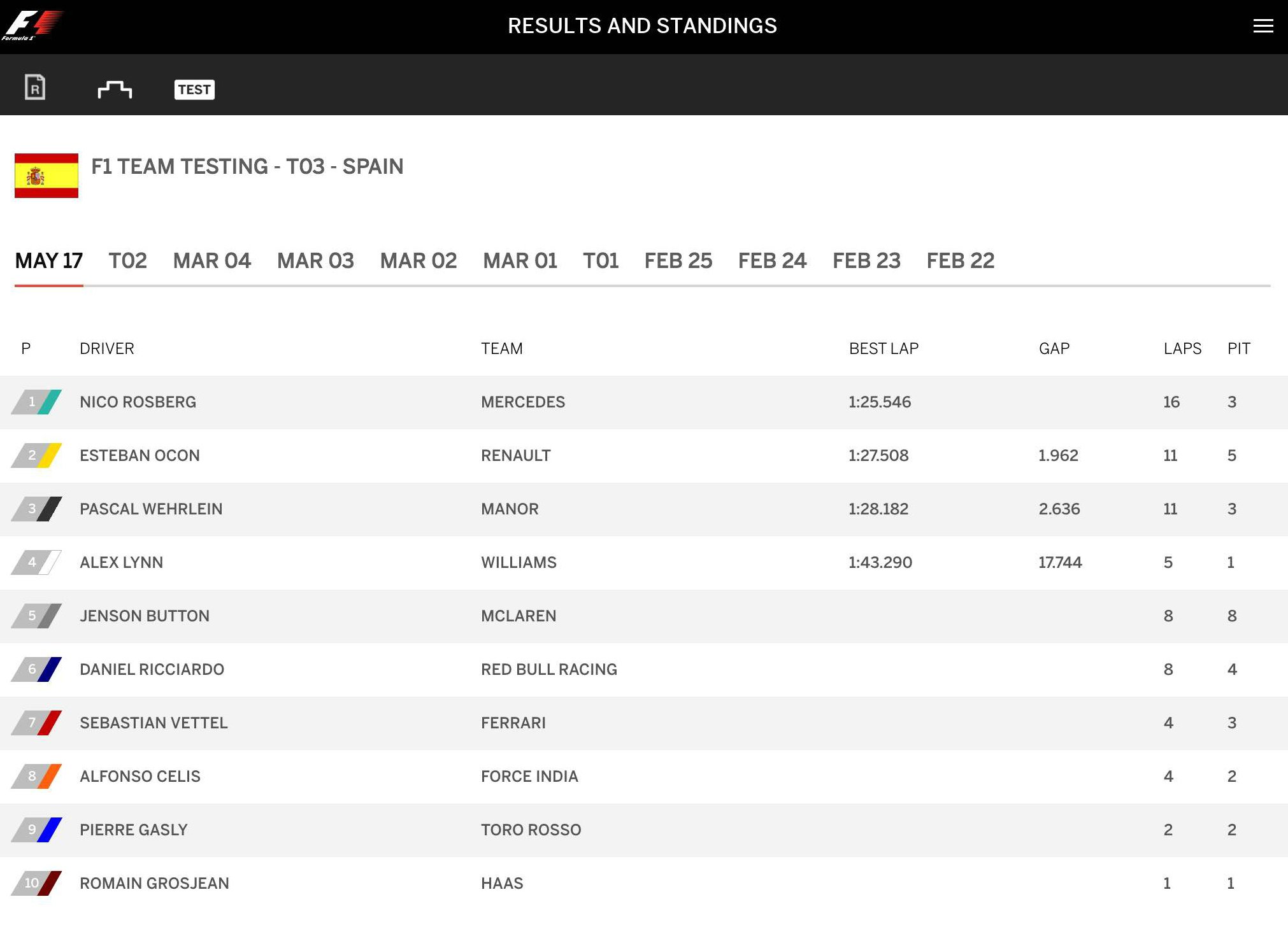Screen dimensions: 1288x948
Task: Click position 2 badge for Esteban Ocon
Action: tap(36, 455)
